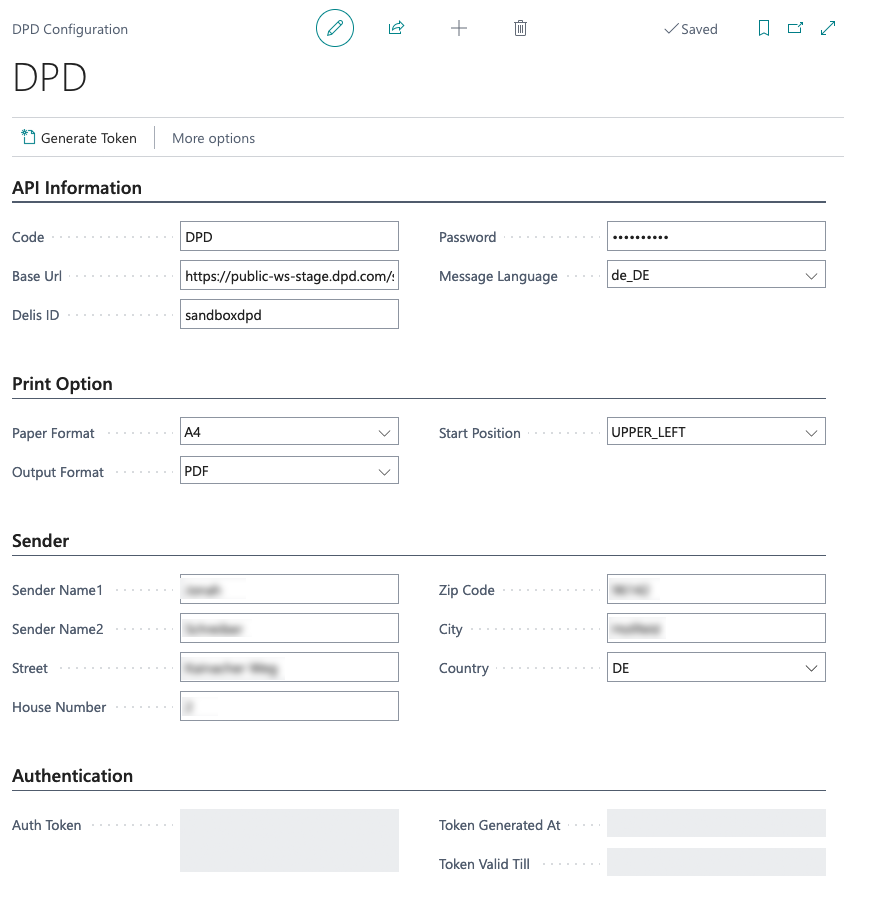Click the bookmark icon

coord(764,28)
